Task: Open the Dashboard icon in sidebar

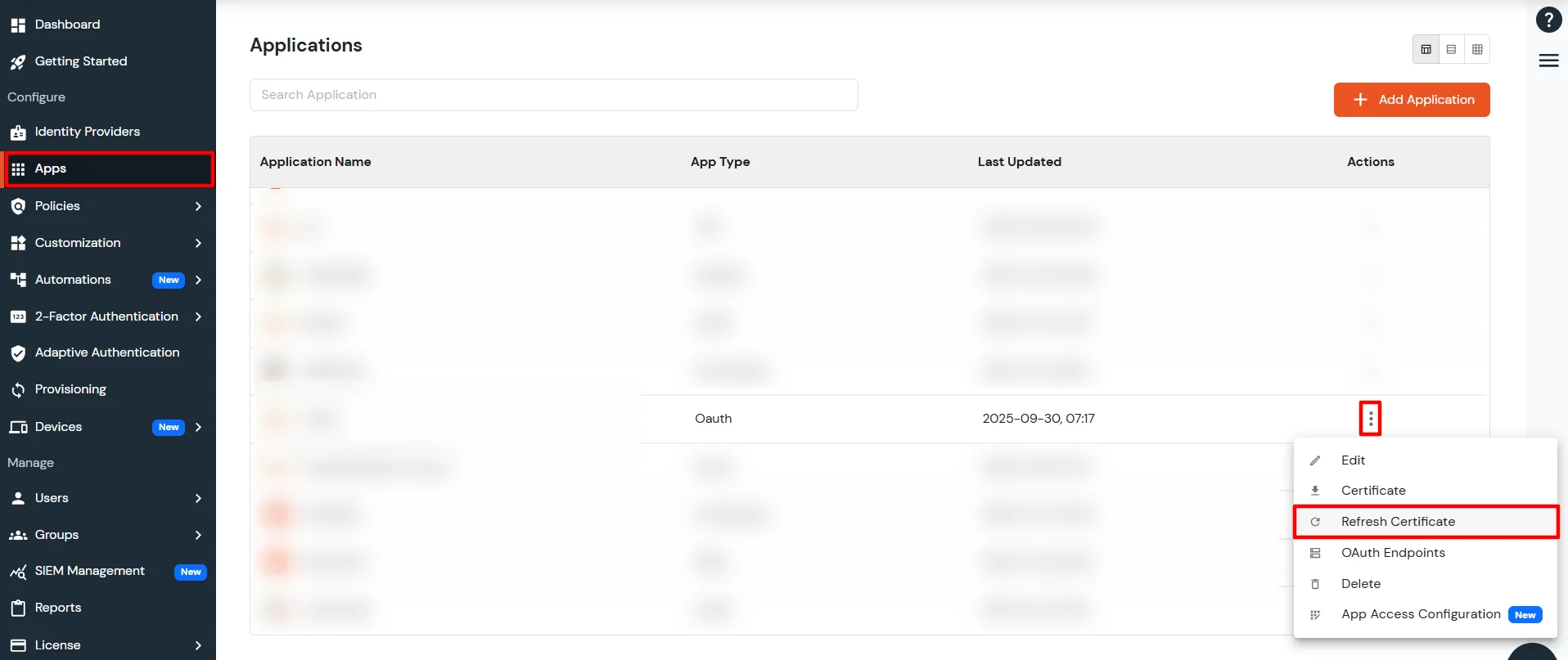Action: point(18,25)
